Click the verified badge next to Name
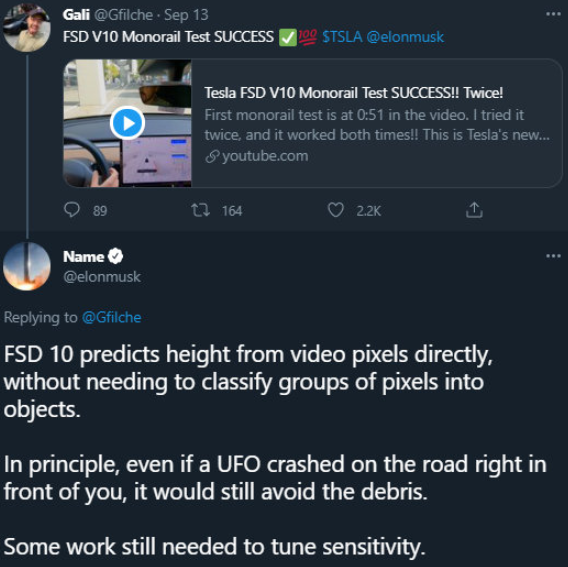The width and height of the screenshot is (568, 567). tap(116, 256)
